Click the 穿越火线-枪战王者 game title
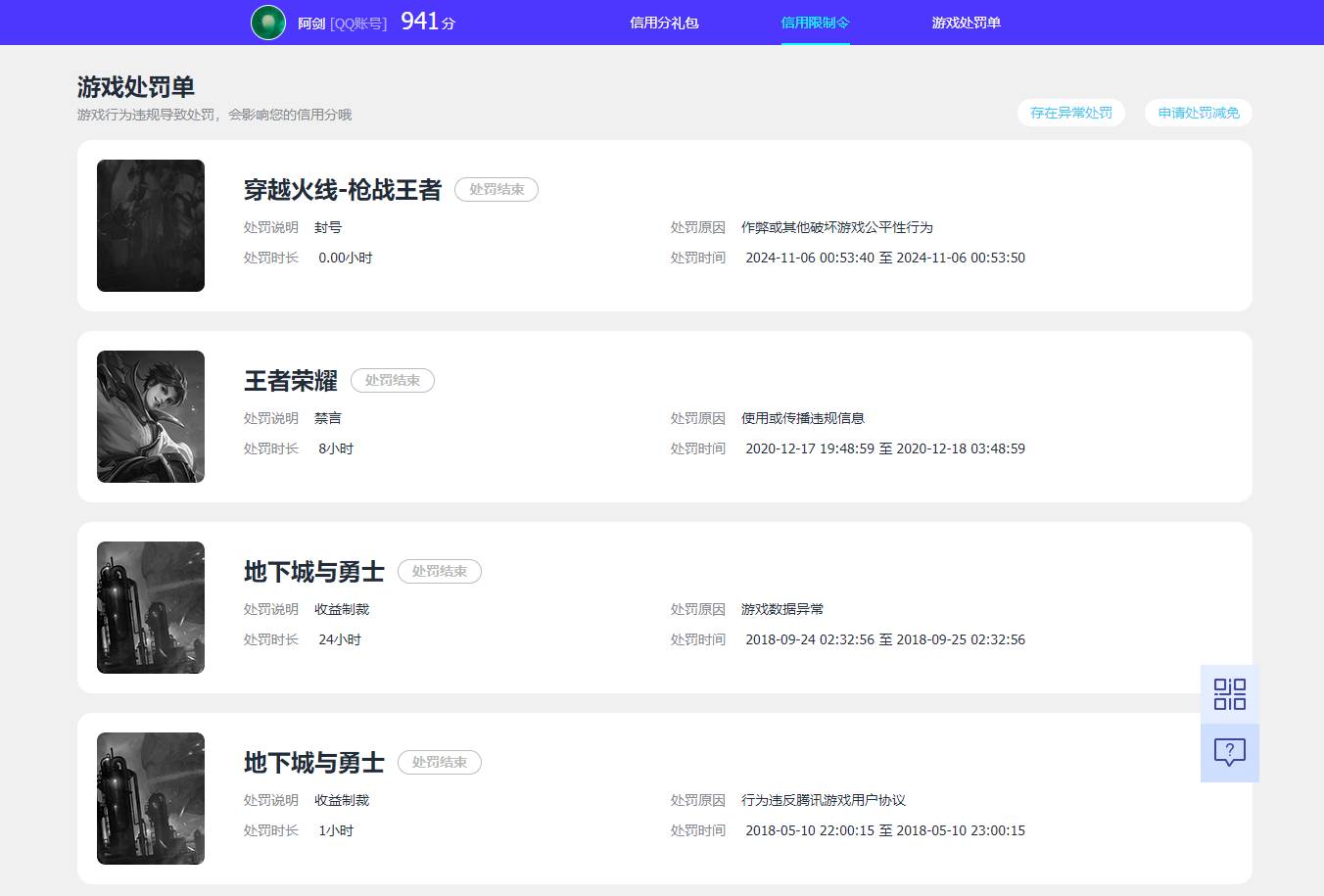 [344, 190]
